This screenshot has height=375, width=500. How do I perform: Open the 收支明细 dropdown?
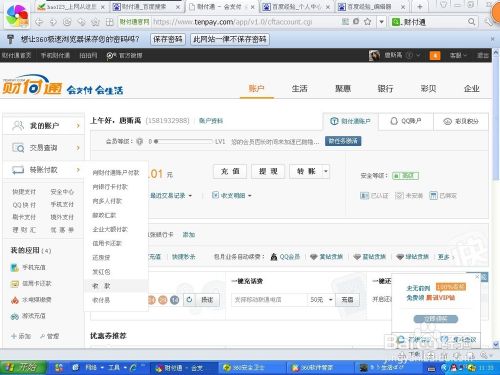232,196
